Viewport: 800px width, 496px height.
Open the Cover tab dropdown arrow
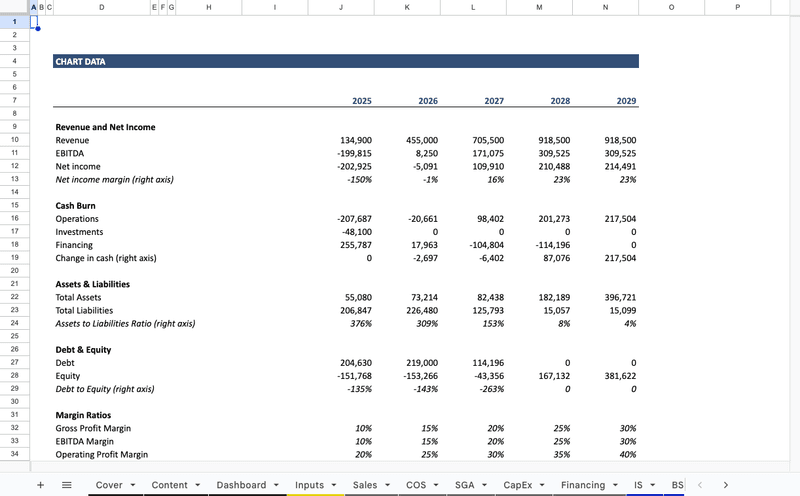(x=132, y=485)
